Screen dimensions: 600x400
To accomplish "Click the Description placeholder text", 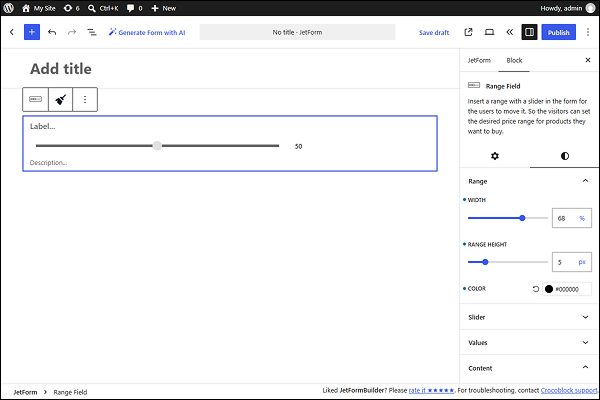I will [x=49, y=163].
